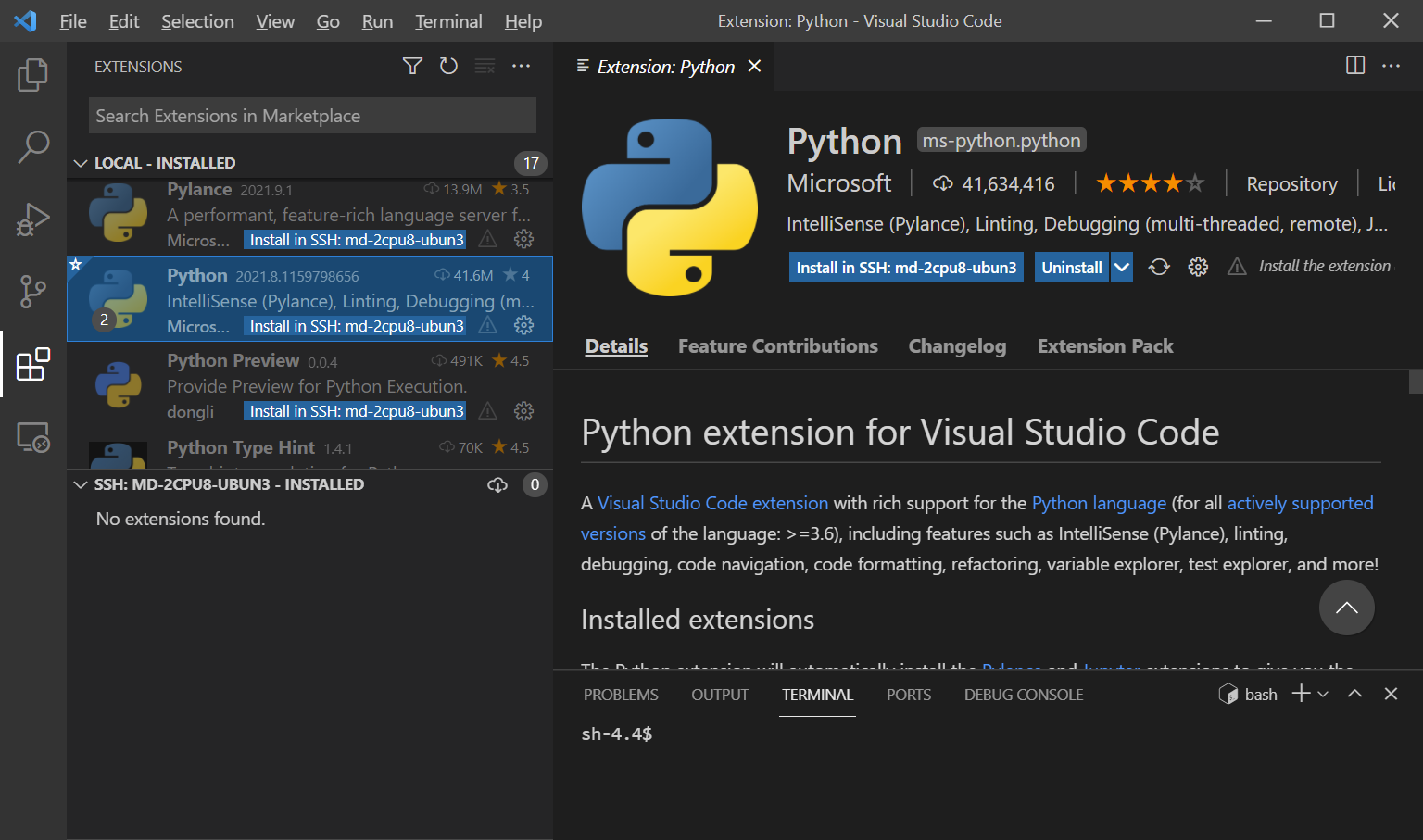This screenshot has width=1423, height=840.
Task: Install Python Preview in SSH remote
Action: tap(357, 410)
